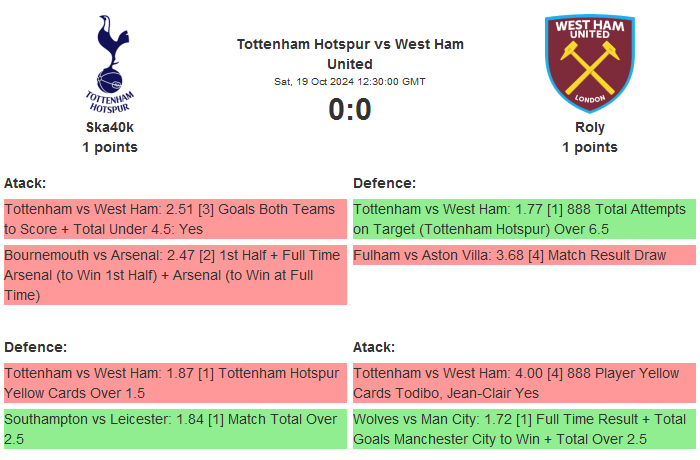Select the Fulham vs Aston Villa draw bet

coord(524,256)
